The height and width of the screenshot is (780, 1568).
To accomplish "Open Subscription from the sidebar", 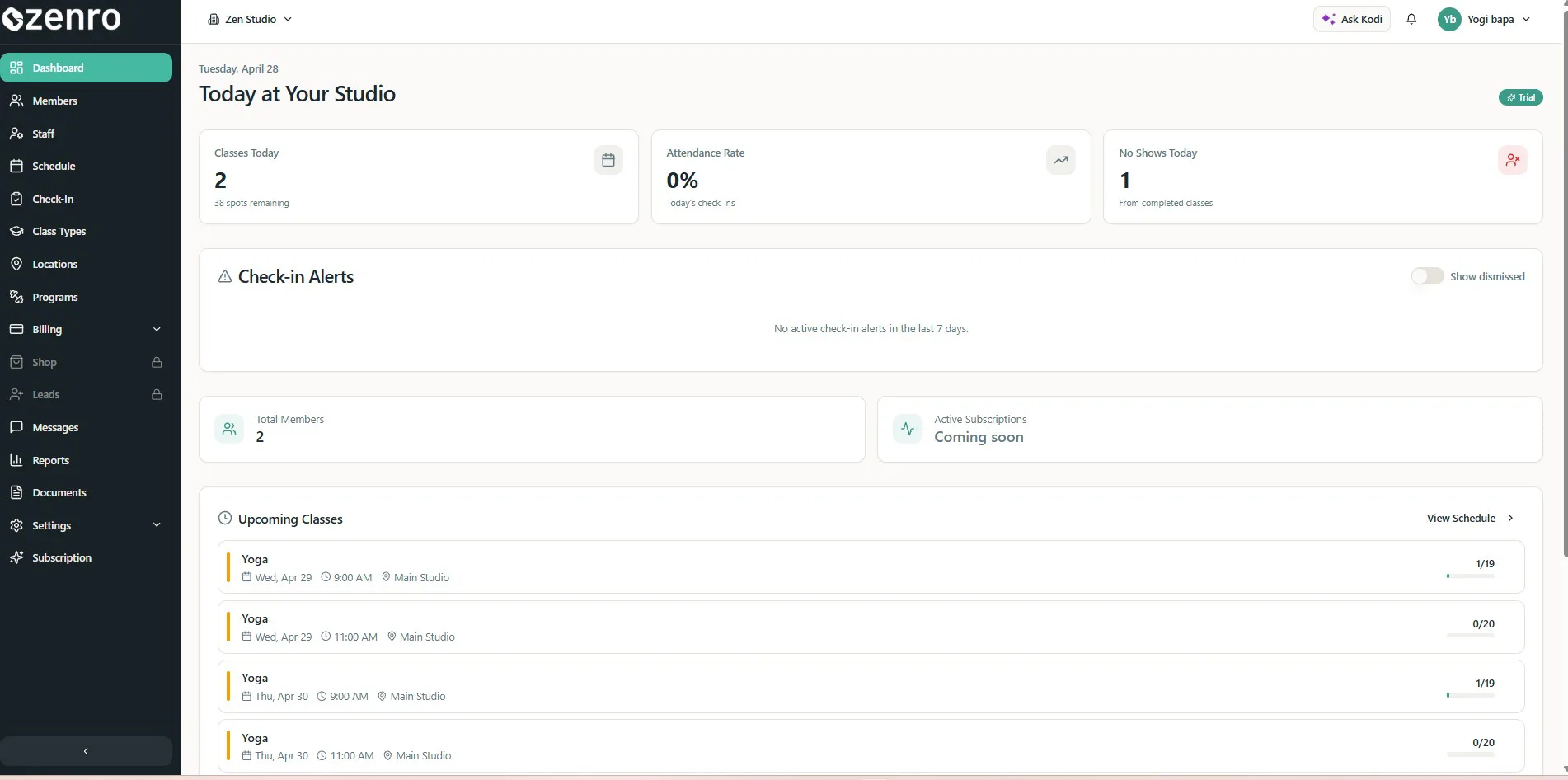I will tap(86, 557).
